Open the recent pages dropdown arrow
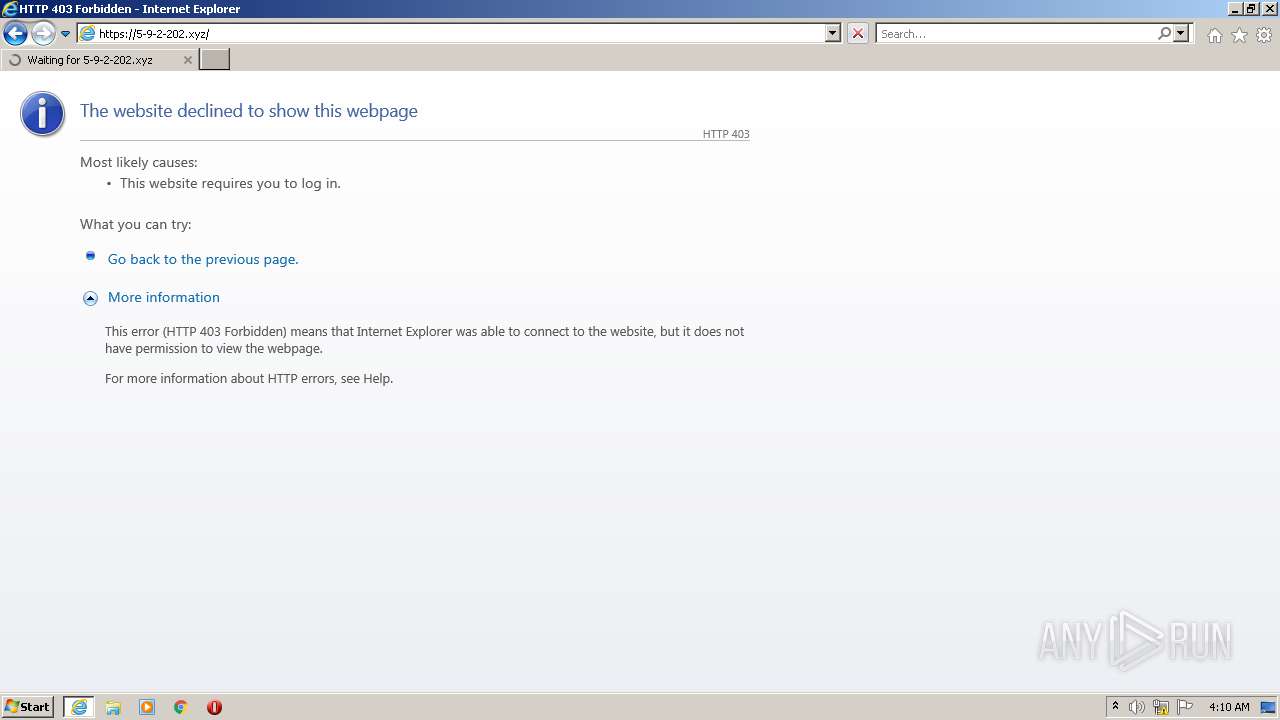The image size is (1280, 720). [x=66, y=34]
